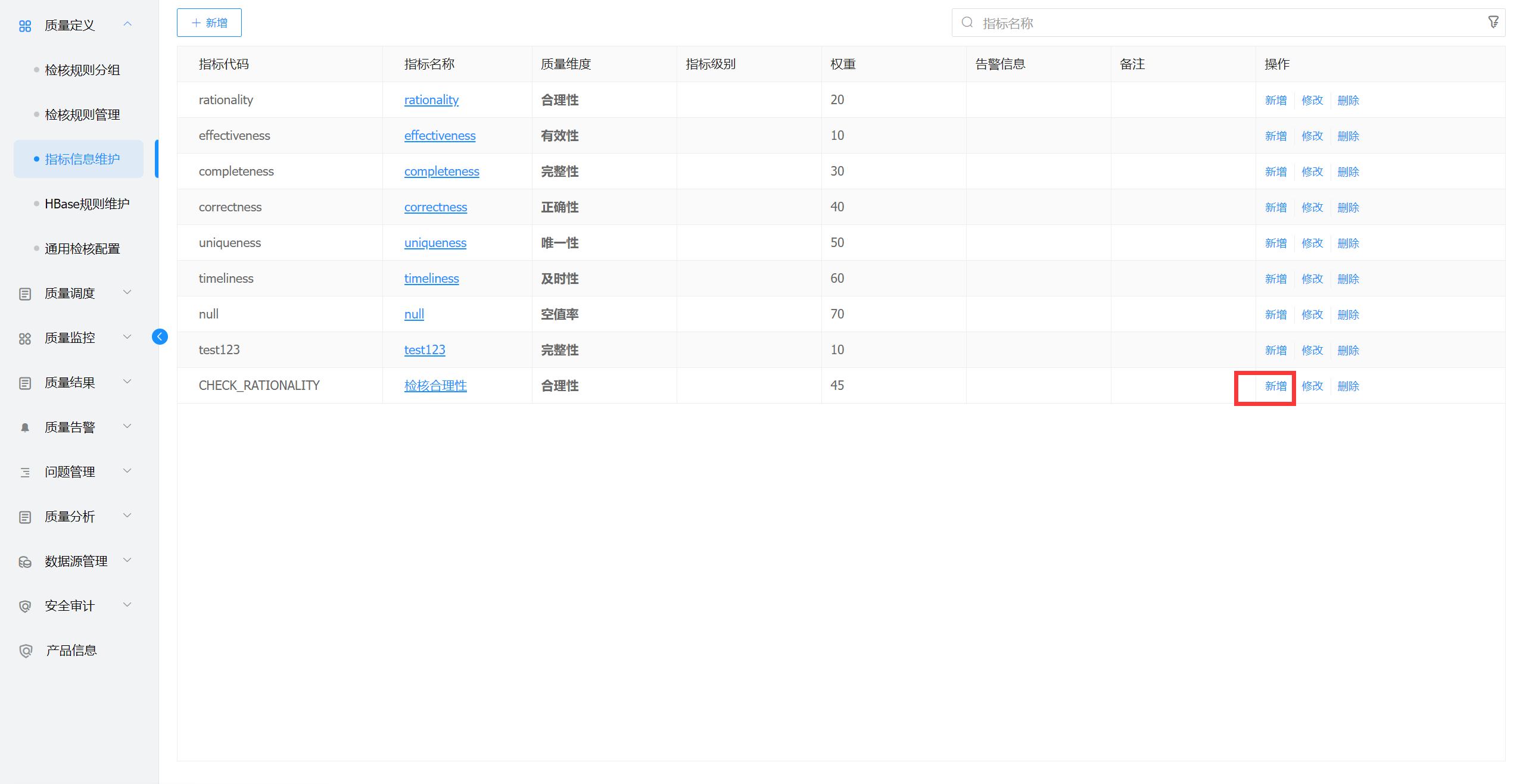Collapse the 质量定义 menu chevron
Image resolution: width=1523 pixels, height=784 pixels.
coord(127,24)
